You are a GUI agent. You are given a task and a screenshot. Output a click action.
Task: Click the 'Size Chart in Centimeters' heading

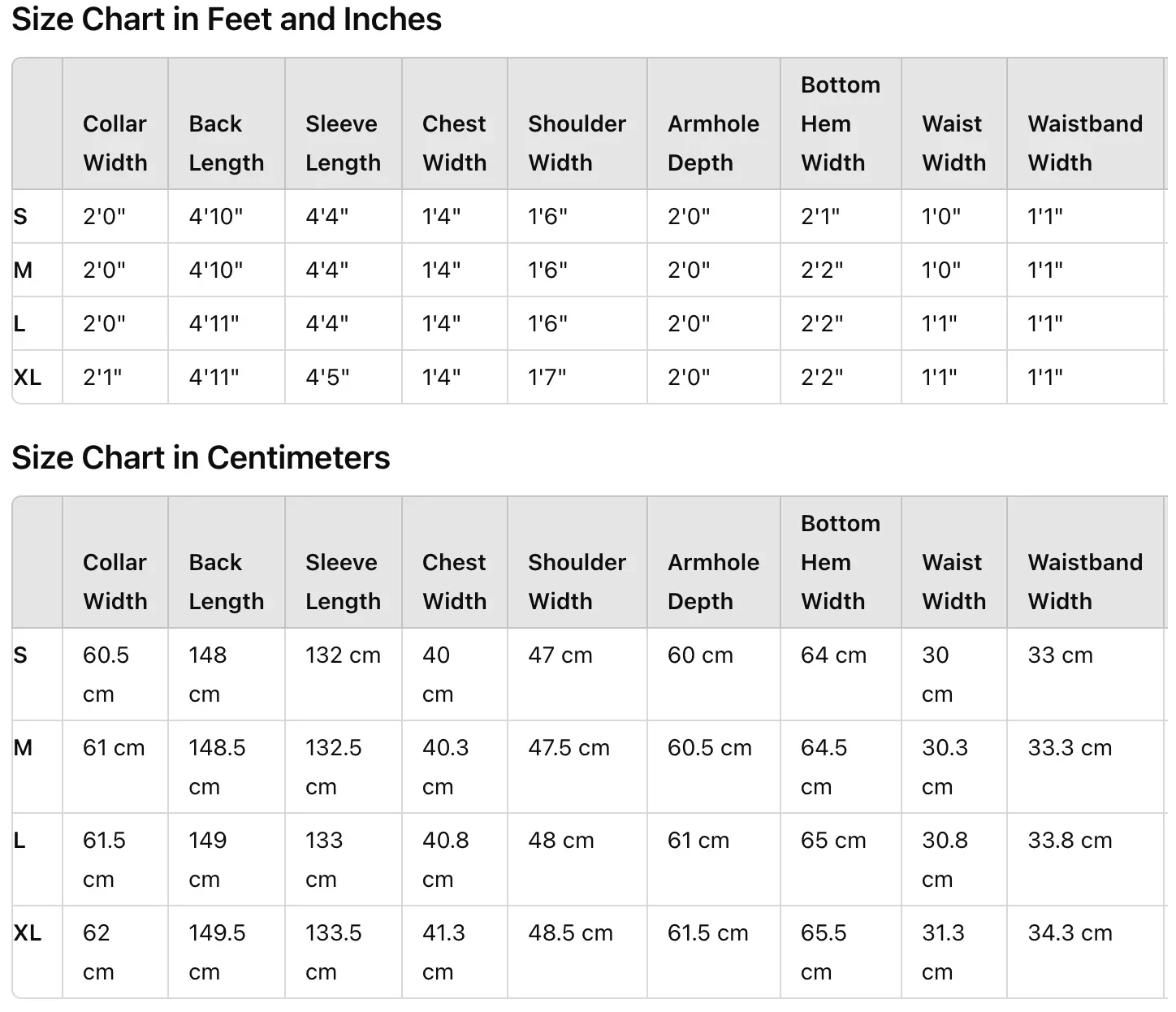click(201, 457)
